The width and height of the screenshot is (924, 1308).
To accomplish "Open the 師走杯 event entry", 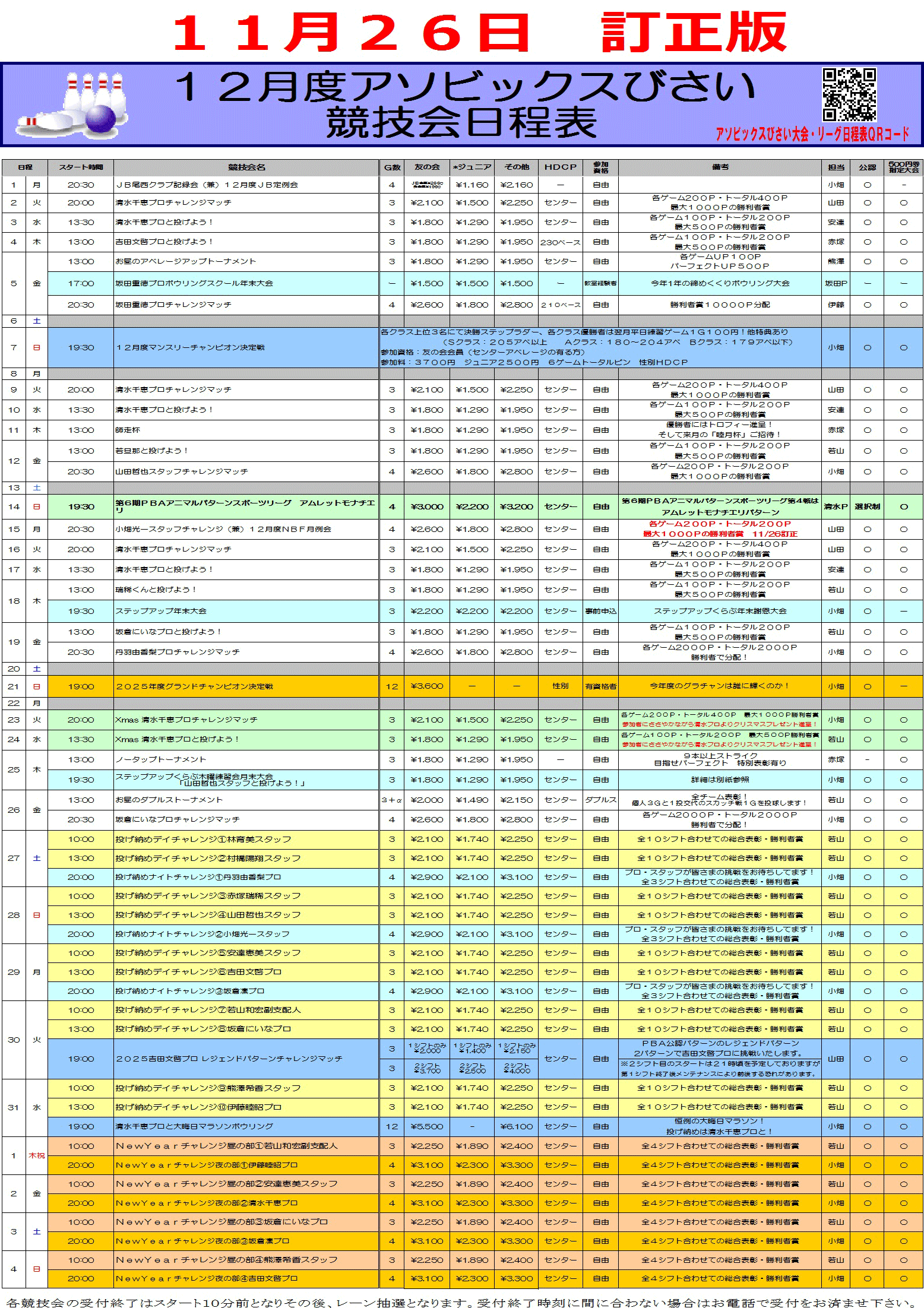I will [128, 430].
